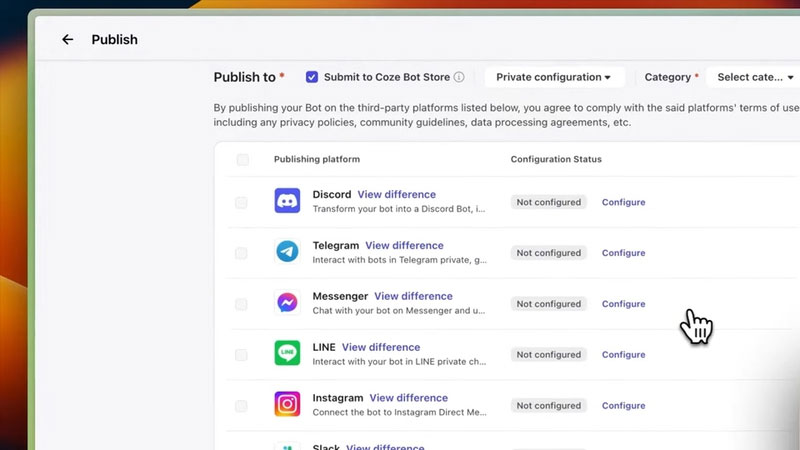Toggle the select-all platforms header checkbox
The image size is (800, 450).
click(242, 160)
